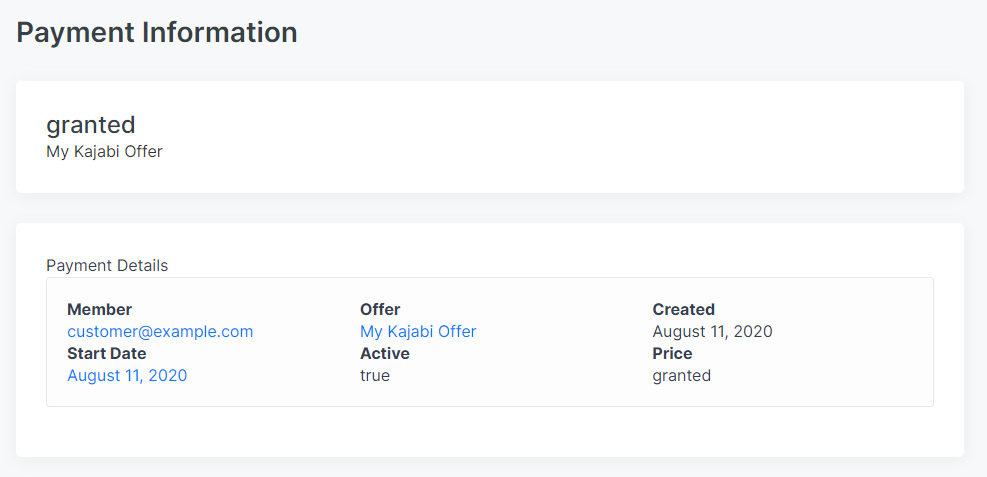987x477 pixels.
Task: Select the Active value true
Action: point(375,376)
